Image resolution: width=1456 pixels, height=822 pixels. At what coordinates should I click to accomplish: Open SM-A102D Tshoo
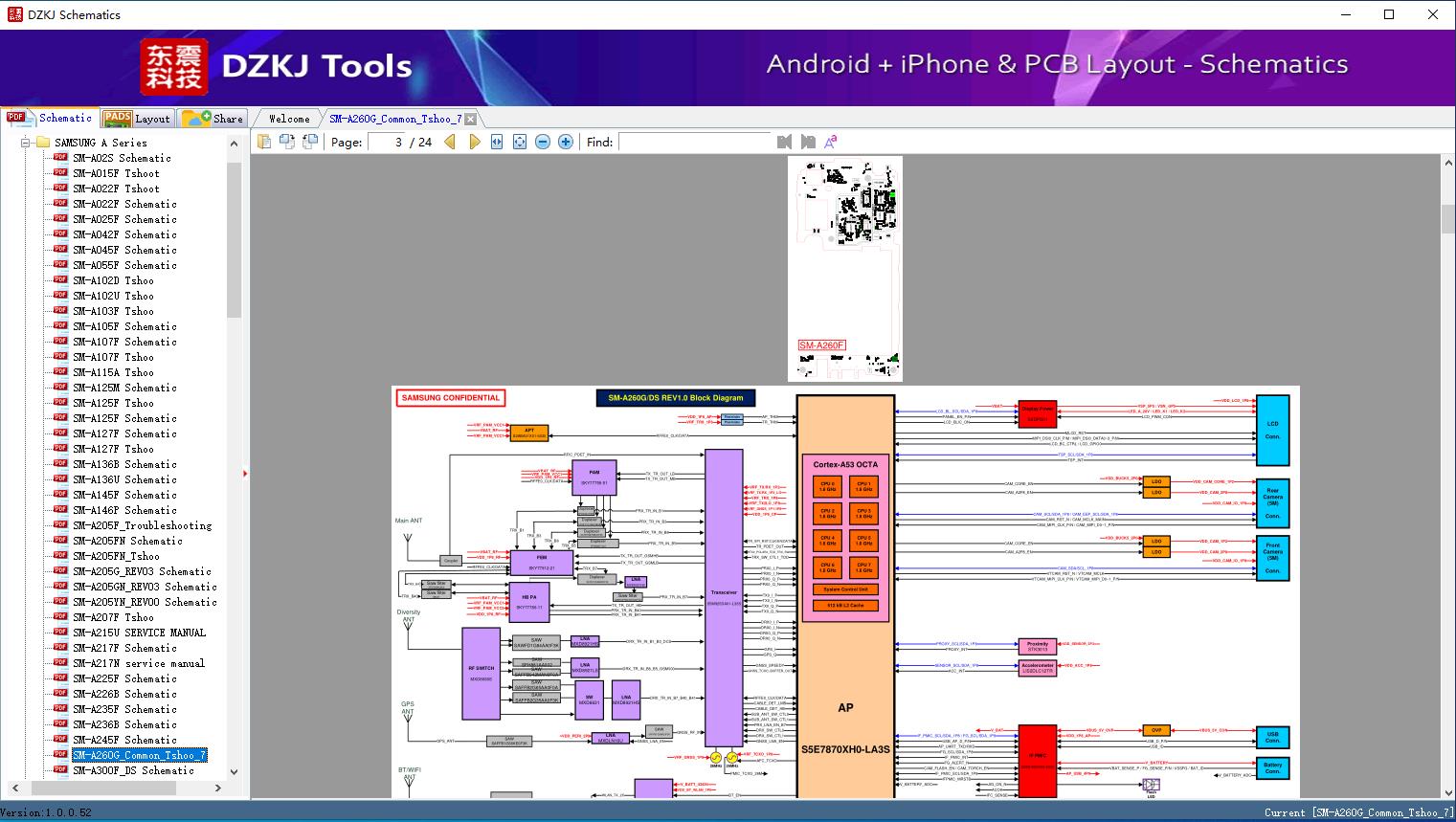point(113,280)
